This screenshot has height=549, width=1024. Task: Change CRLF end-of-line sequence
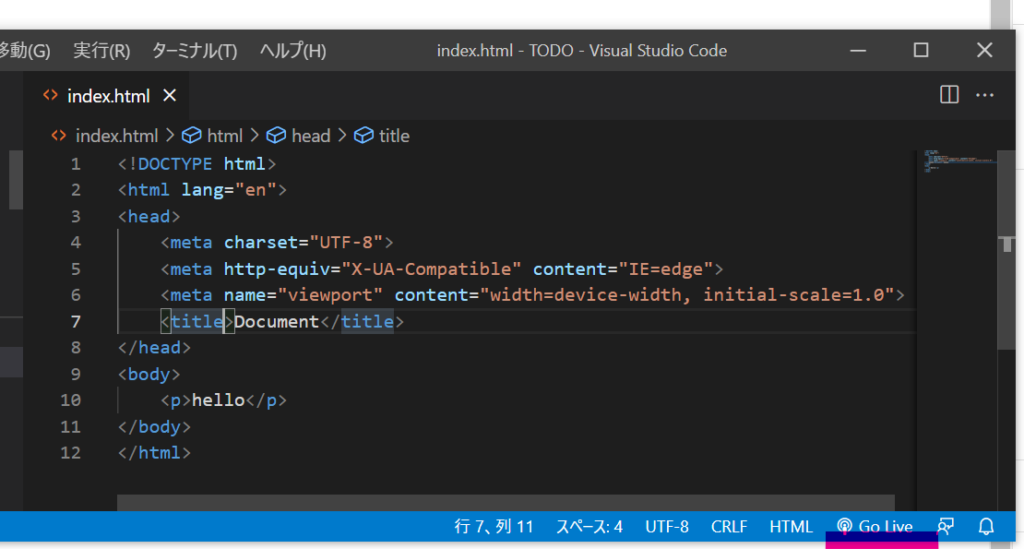point(729,526)
